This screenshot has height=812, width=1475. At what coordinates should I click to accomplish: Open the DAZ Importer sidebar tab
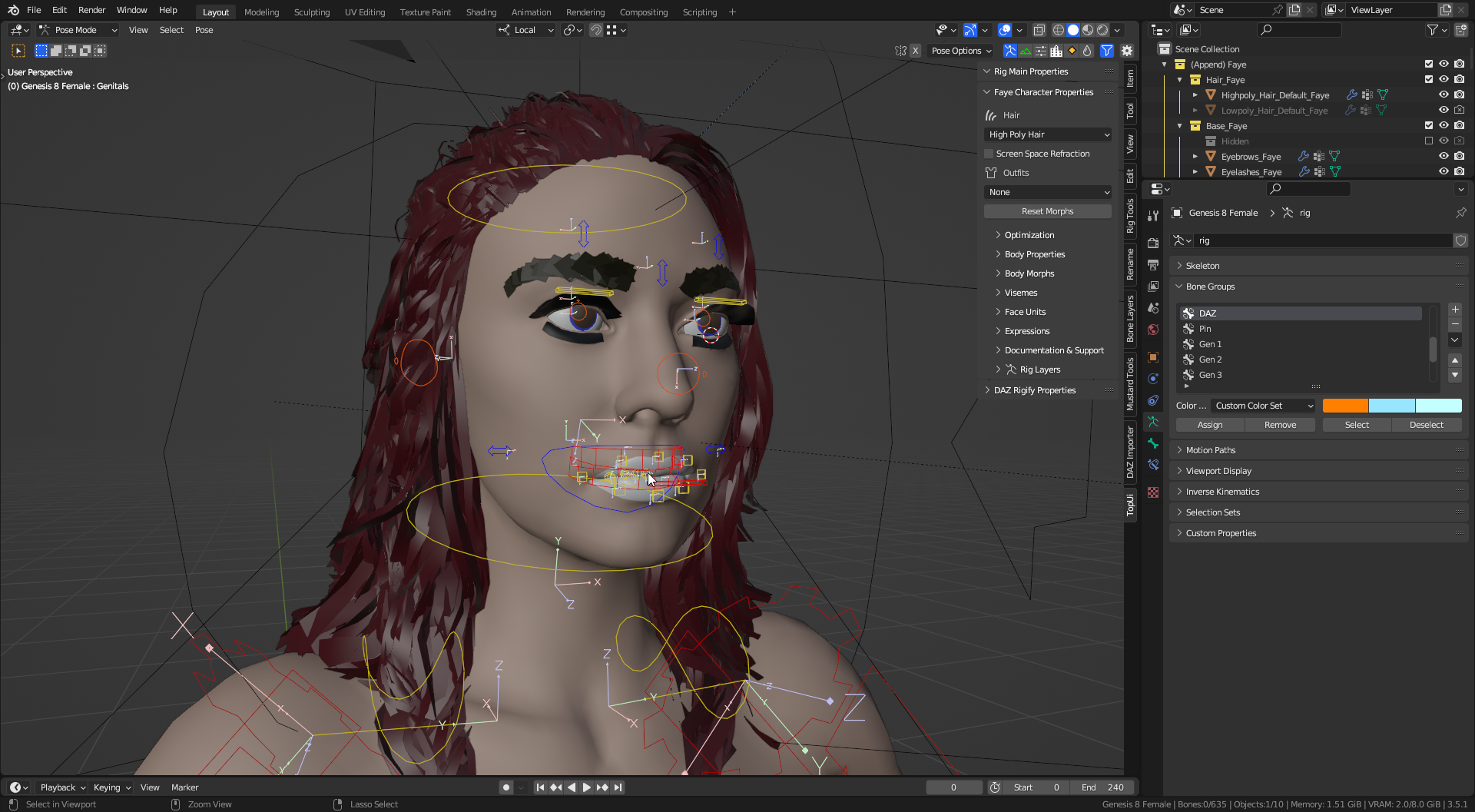tap(1130, 453)
